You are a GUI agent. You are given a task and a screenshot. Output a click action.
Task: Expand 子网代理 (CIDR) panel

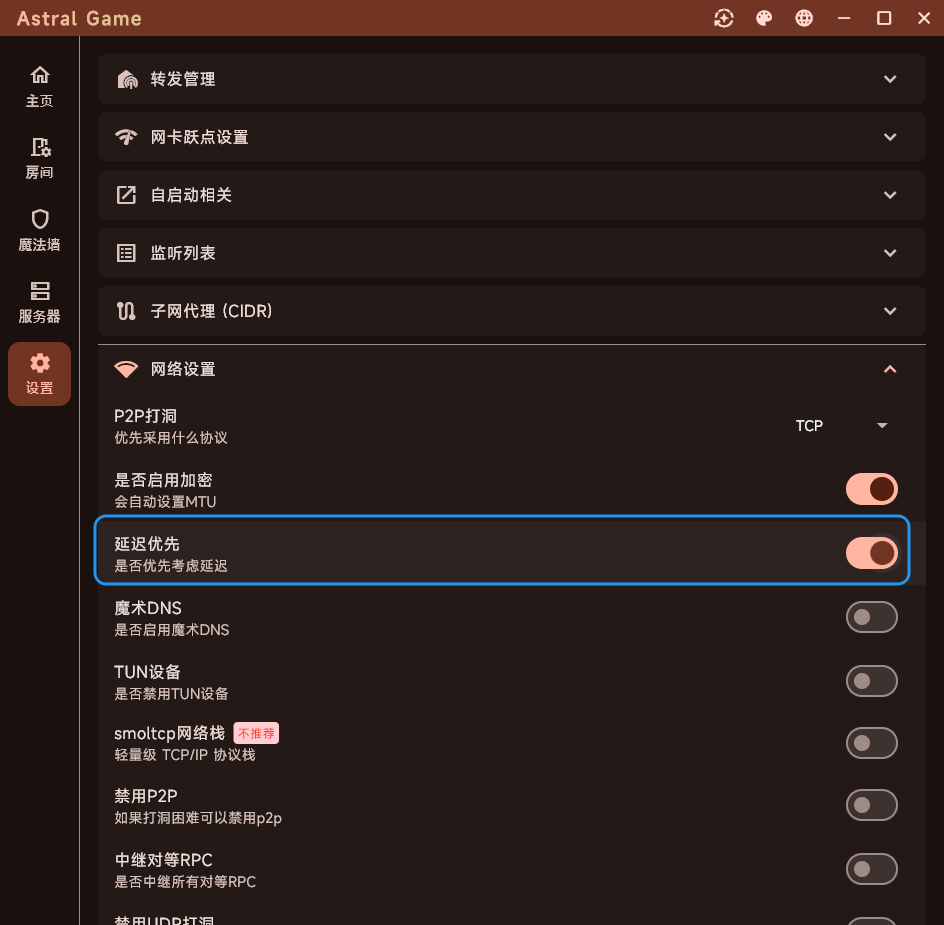(x=512, y=311)
